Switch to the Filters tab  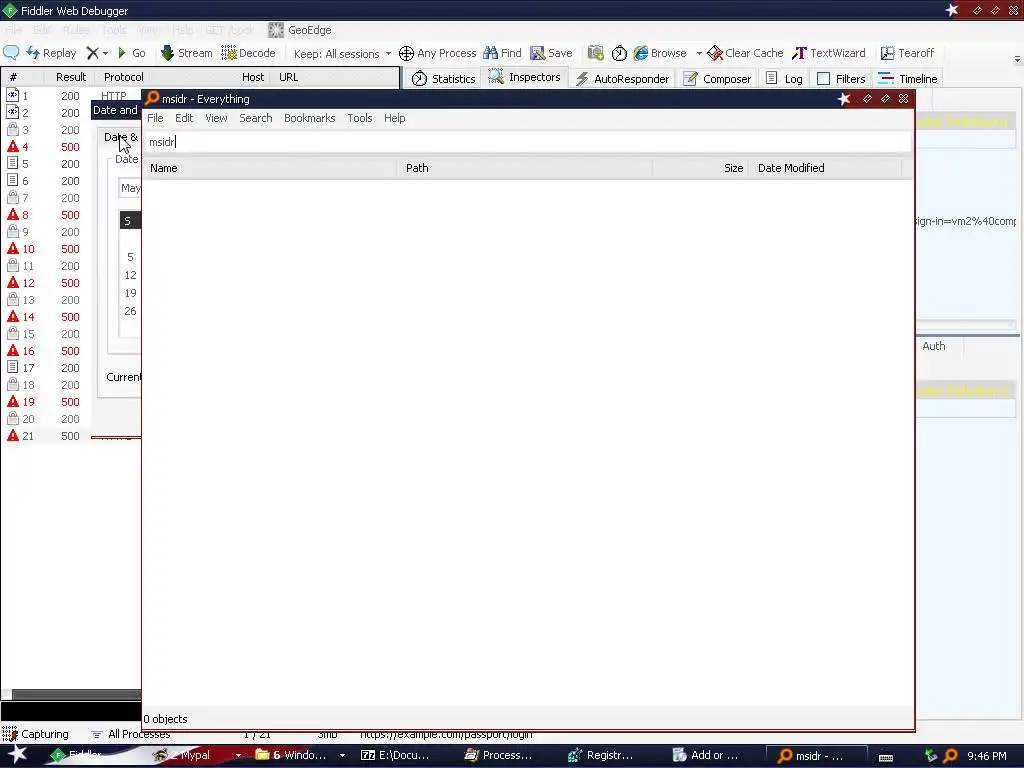pyautogui.click(x=842, y=78)
